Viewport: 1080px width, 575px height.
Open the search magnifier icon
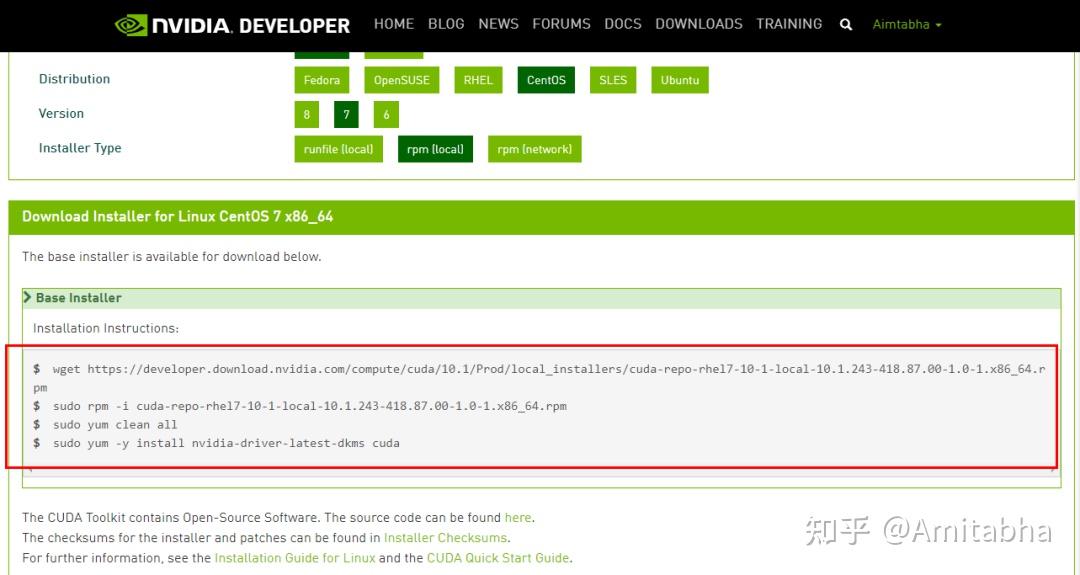tap(846, 25)
